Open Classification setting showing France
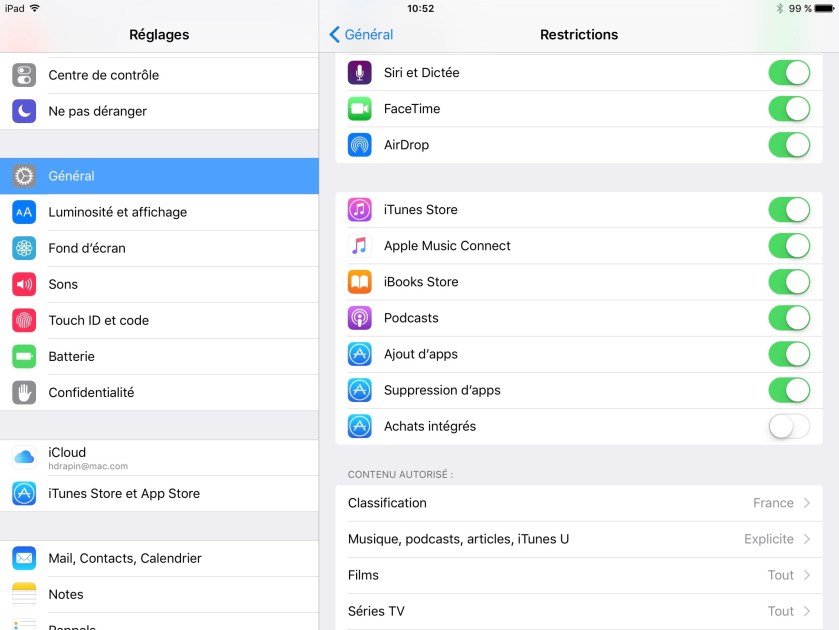 pyautogui.click(x=578, y=503)
